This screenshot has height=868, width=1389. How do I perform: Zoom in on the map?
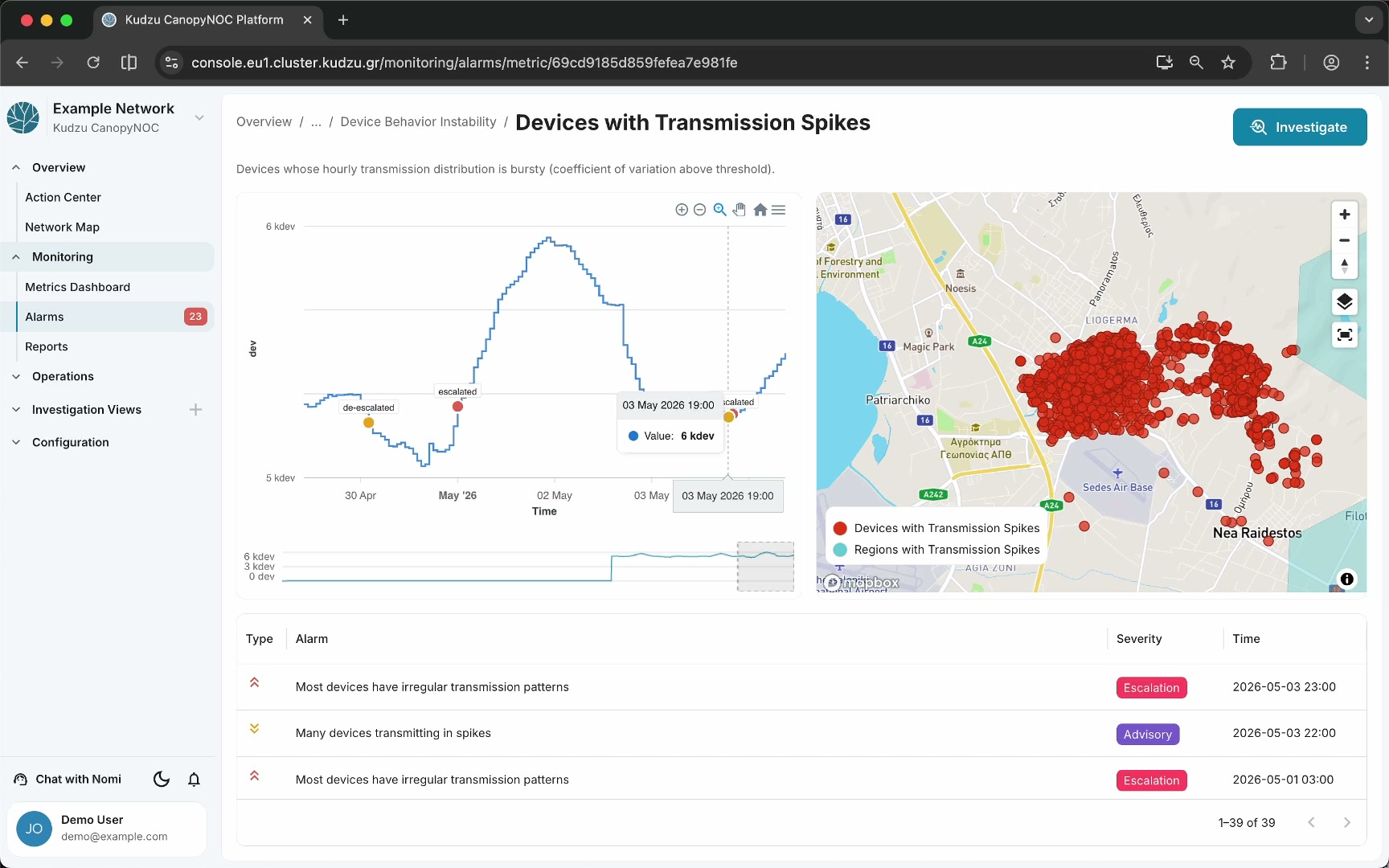tap(1345, 215)
